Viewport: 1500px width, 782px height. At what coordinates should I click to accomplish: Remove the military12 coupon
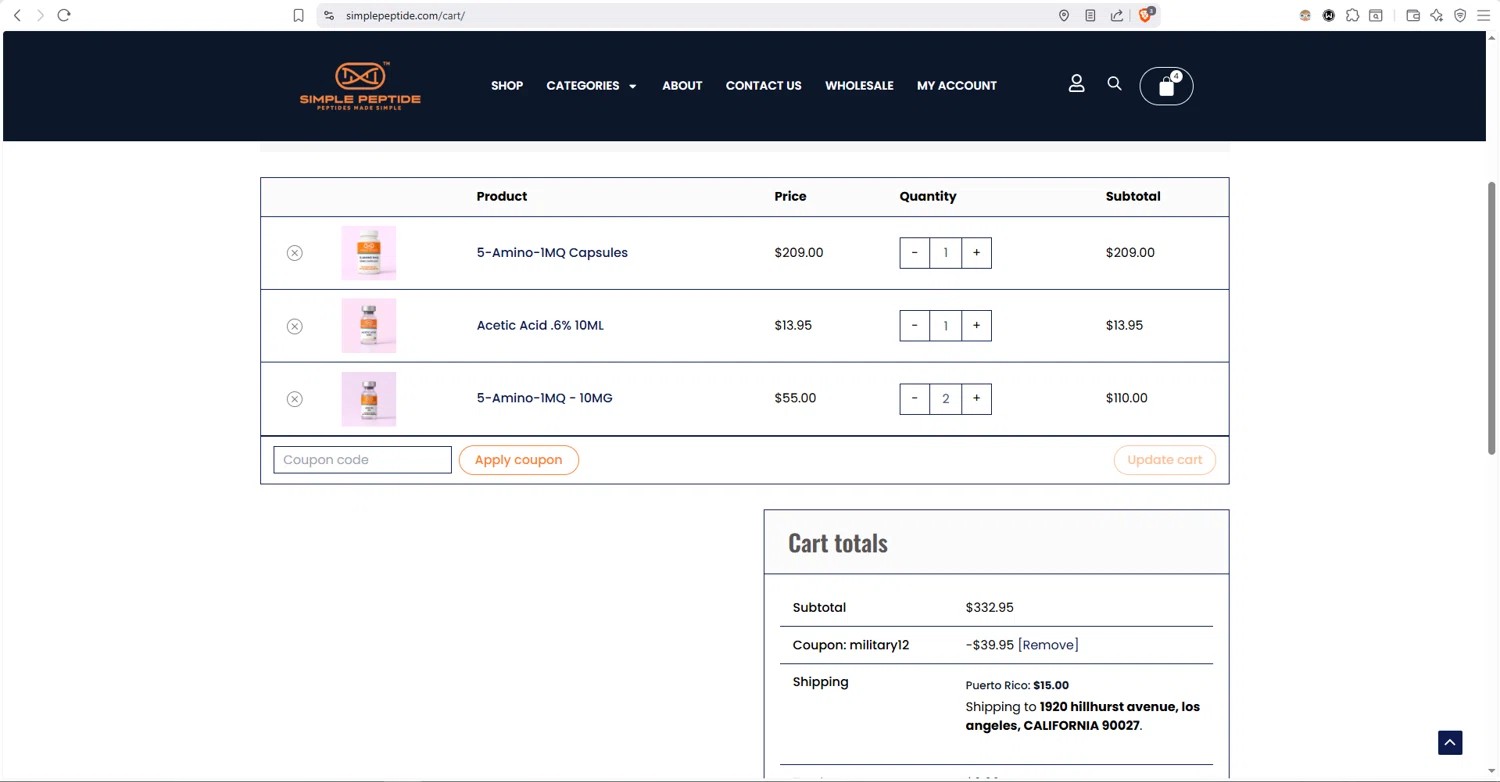click(1048, 645)
